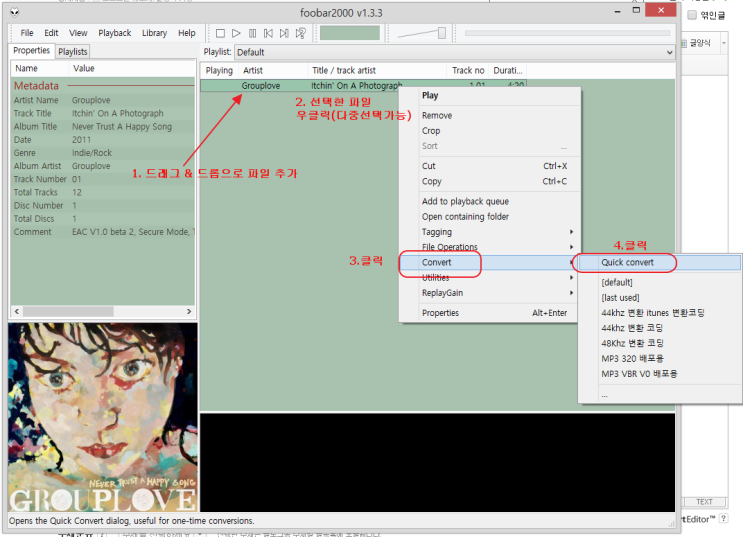Click the TEXT button in background editor
743x537 pixels.
704,502
